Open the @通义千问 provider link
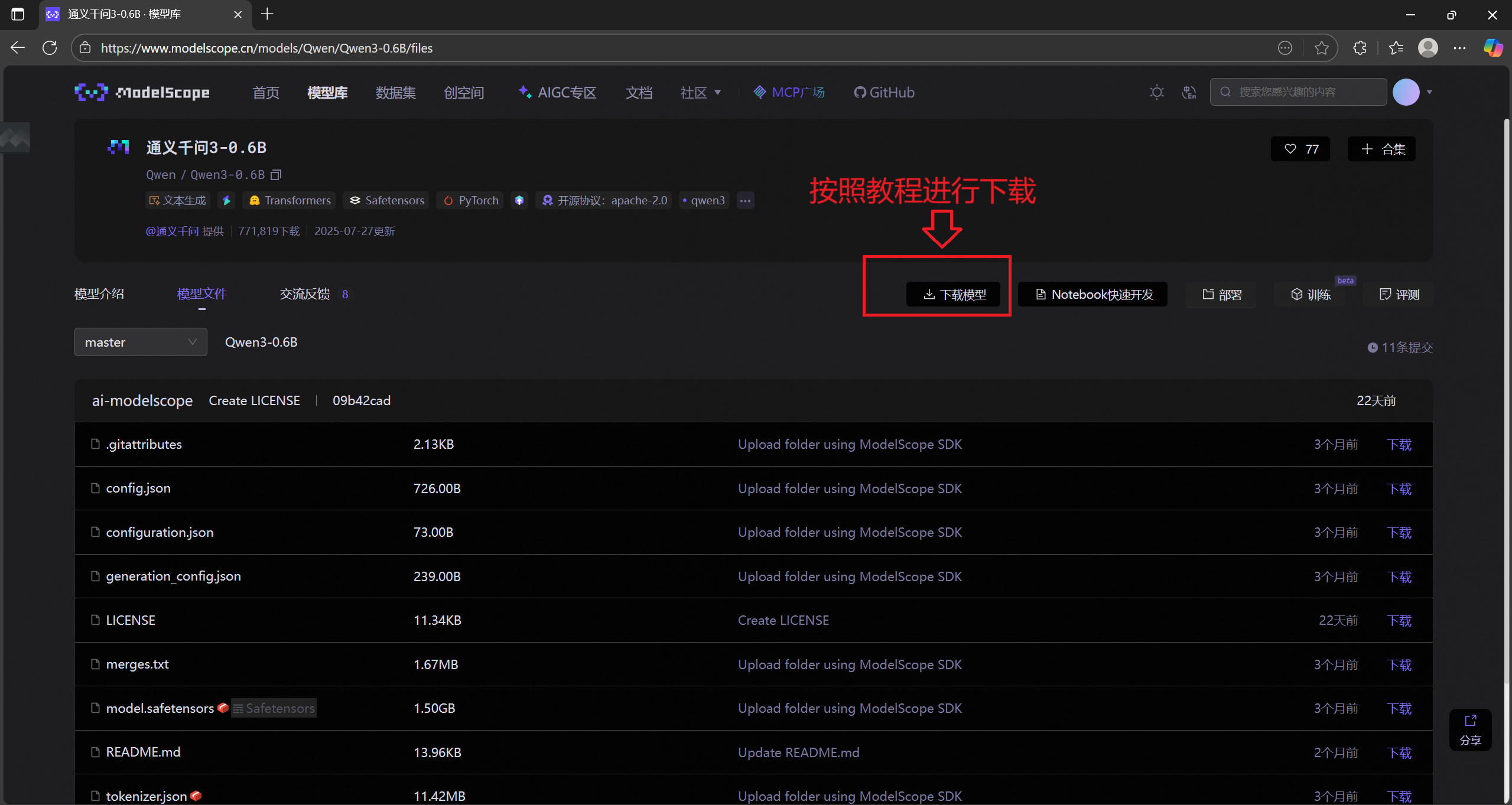 (x=172, y=231)
